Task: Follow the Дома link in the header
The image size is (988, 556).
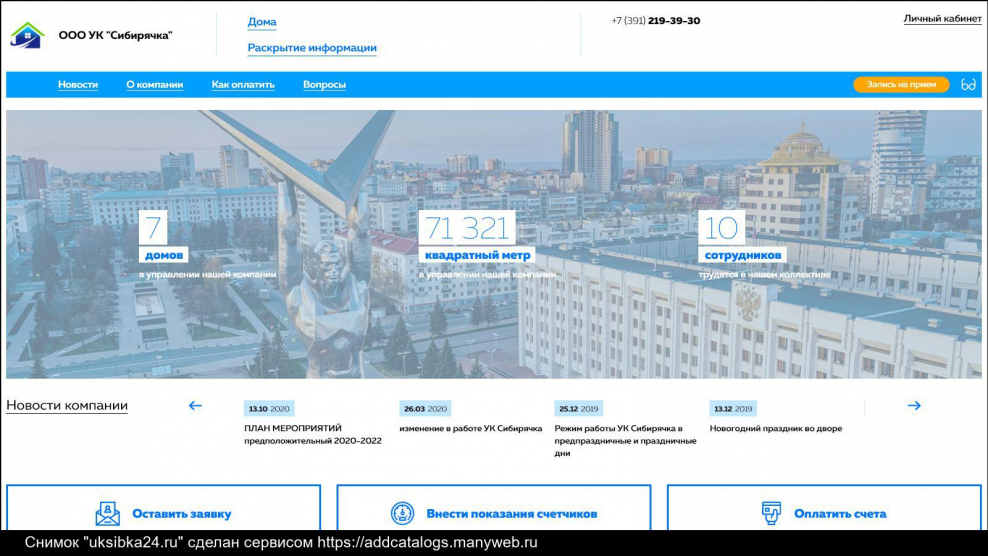Action: click(x=262, y=22)
